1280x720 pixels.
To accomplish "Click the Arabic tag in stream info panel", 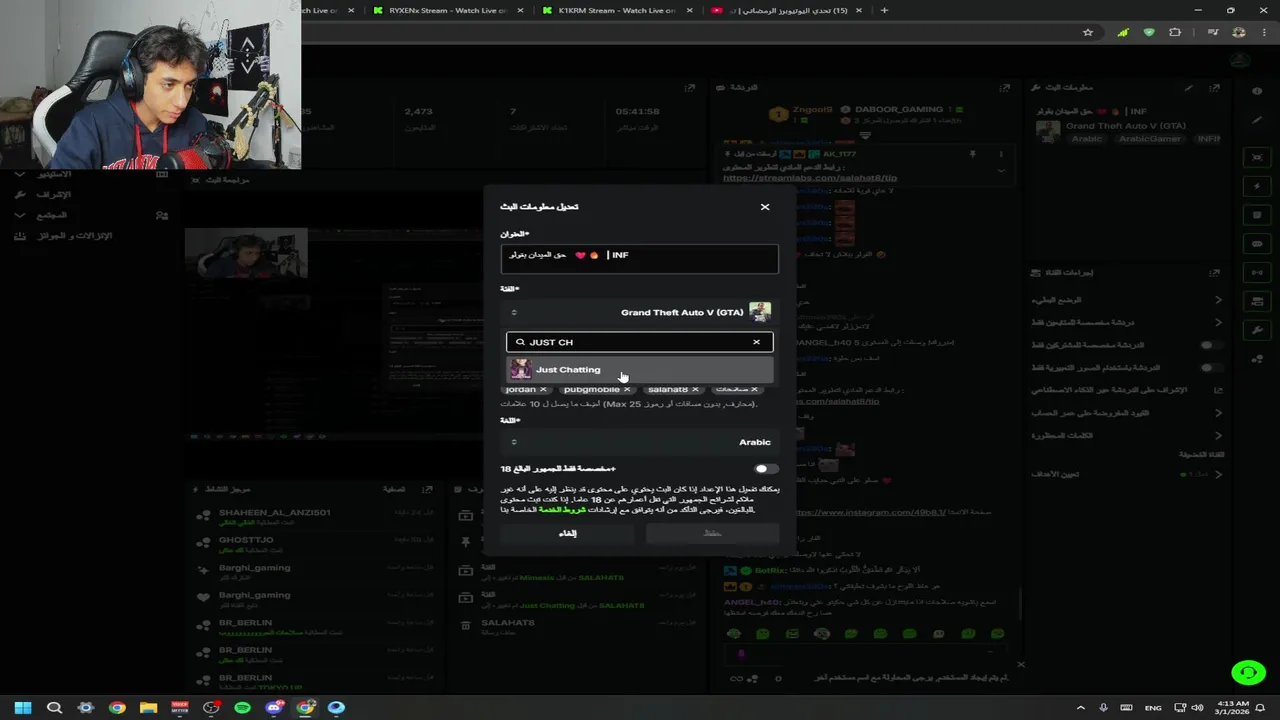I will tap(1087, 139).
